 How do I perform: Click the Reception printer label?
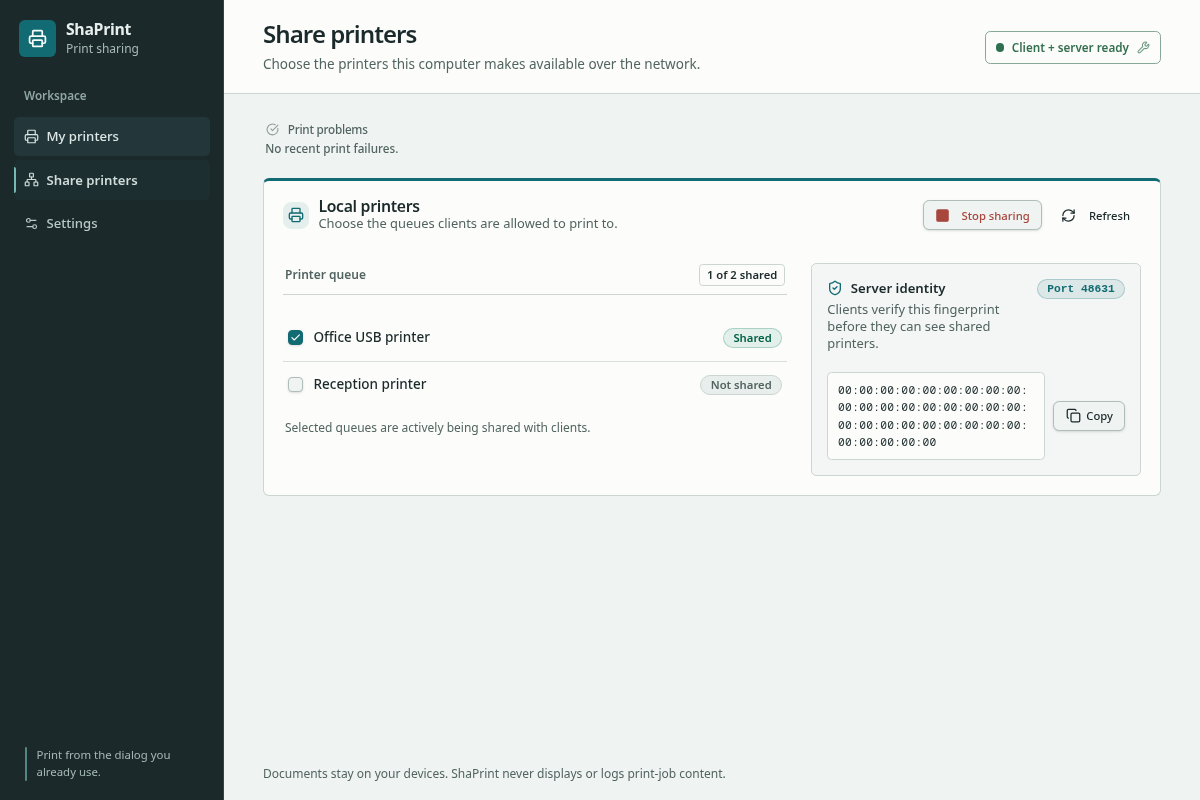pyautogui.click(x=370, y=384)
